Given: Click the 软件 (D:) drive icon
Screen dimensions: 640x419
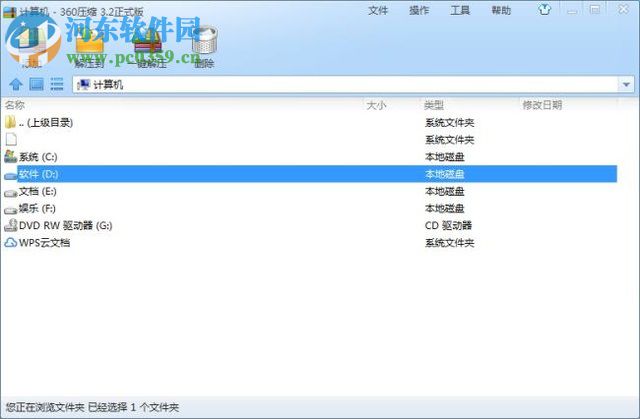Looking at the screenshot, I should point(10,175).
